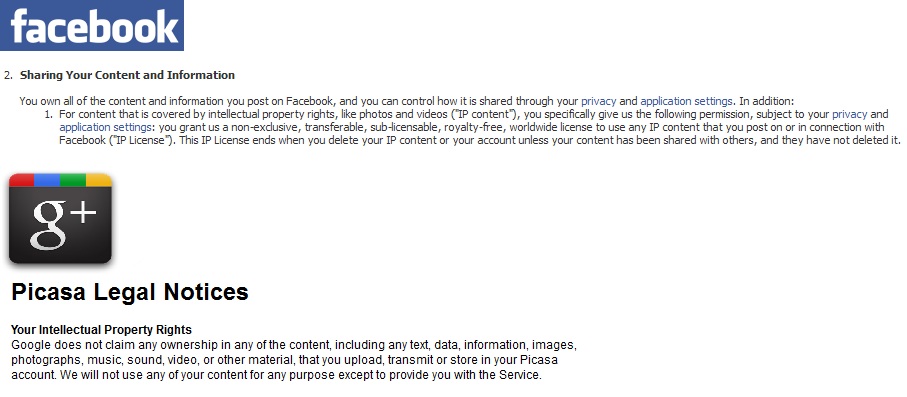Click Your Intellectual Property Rights subheading

click(101, 330)
